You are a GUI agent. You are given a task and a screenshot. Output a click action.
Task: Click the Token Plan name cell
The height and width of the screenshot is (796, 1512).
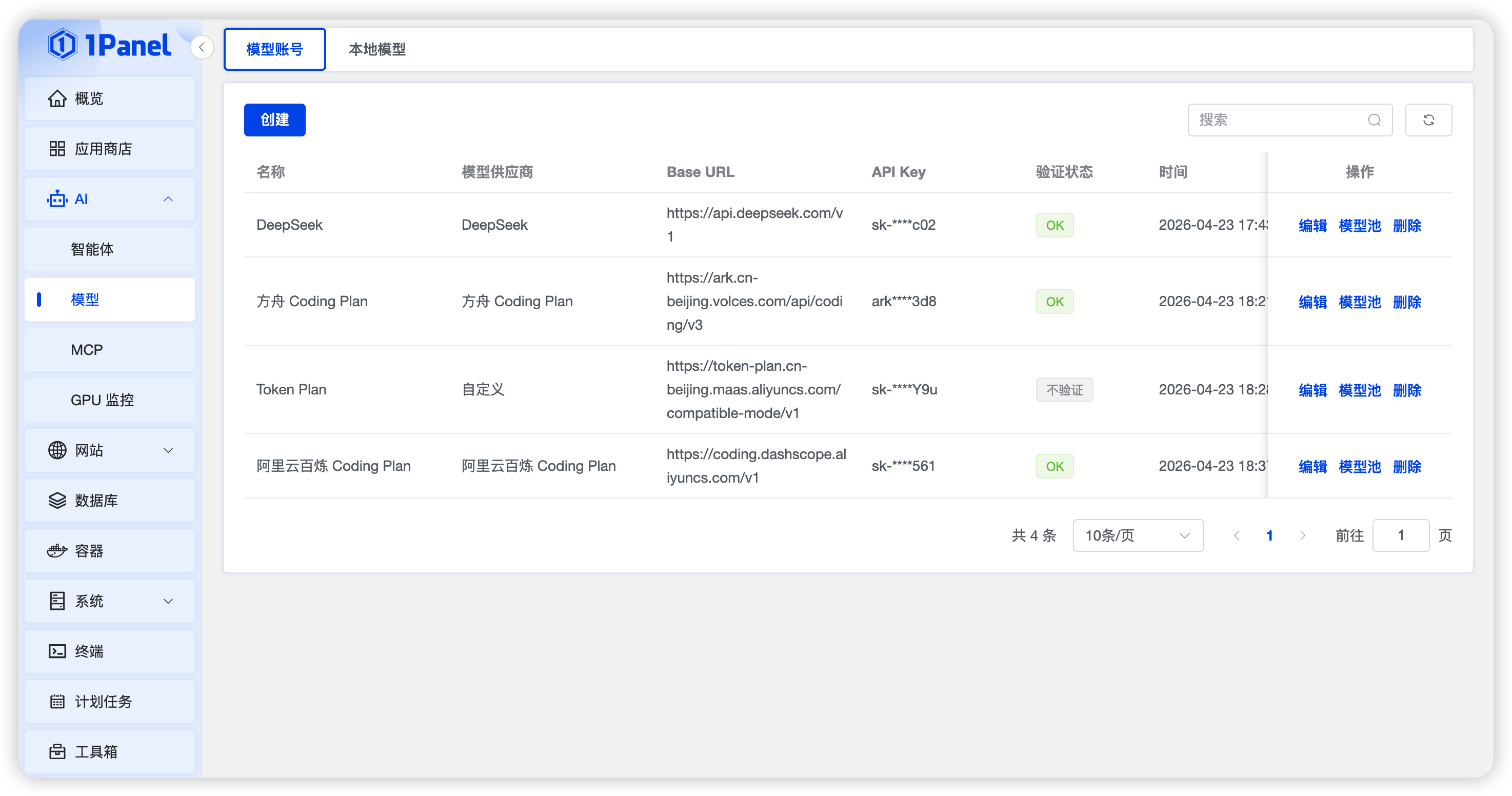[291, 389]
